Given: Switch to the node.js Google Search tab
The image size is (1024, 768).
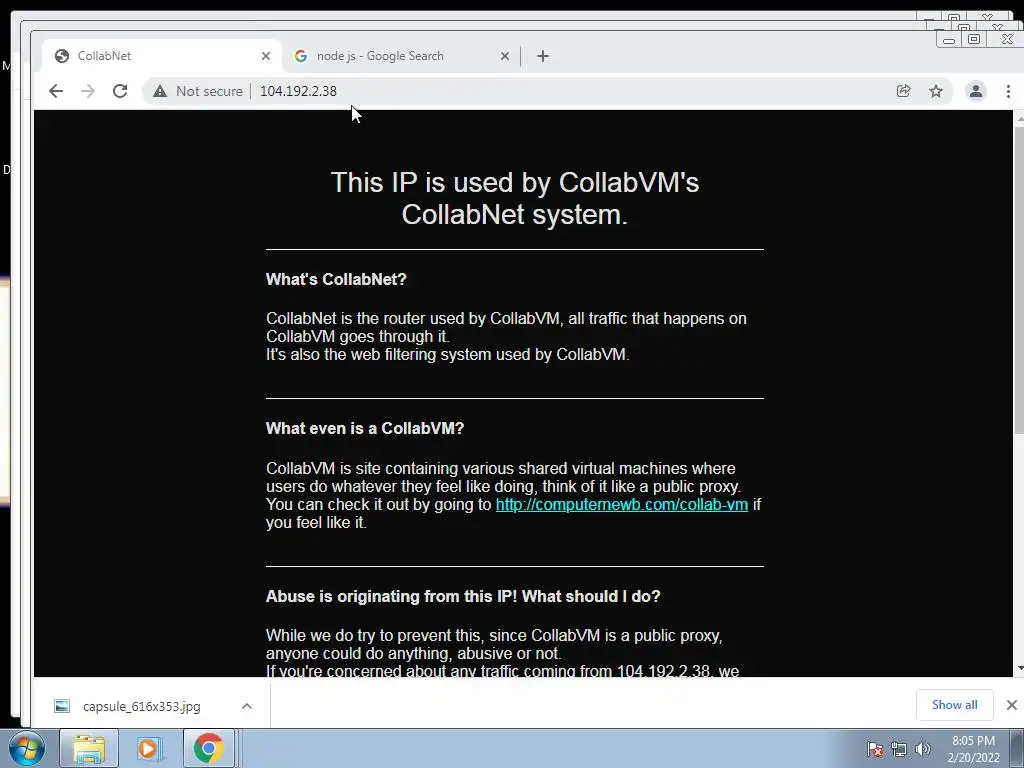Looking at the screenshot, I should click(x=402, y=56).
